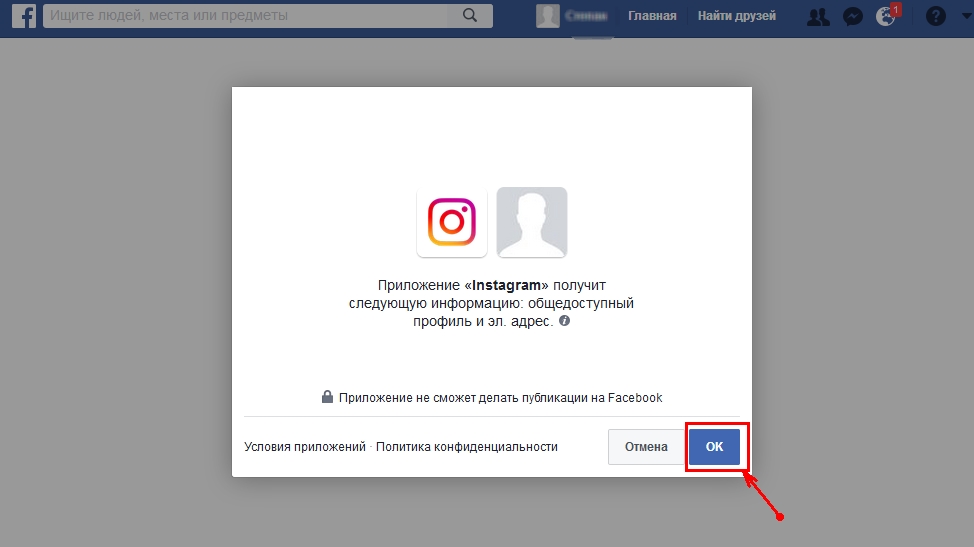Expand the account dropdown arrow
The height and width of the screenshot is (547, 974).
967,16
